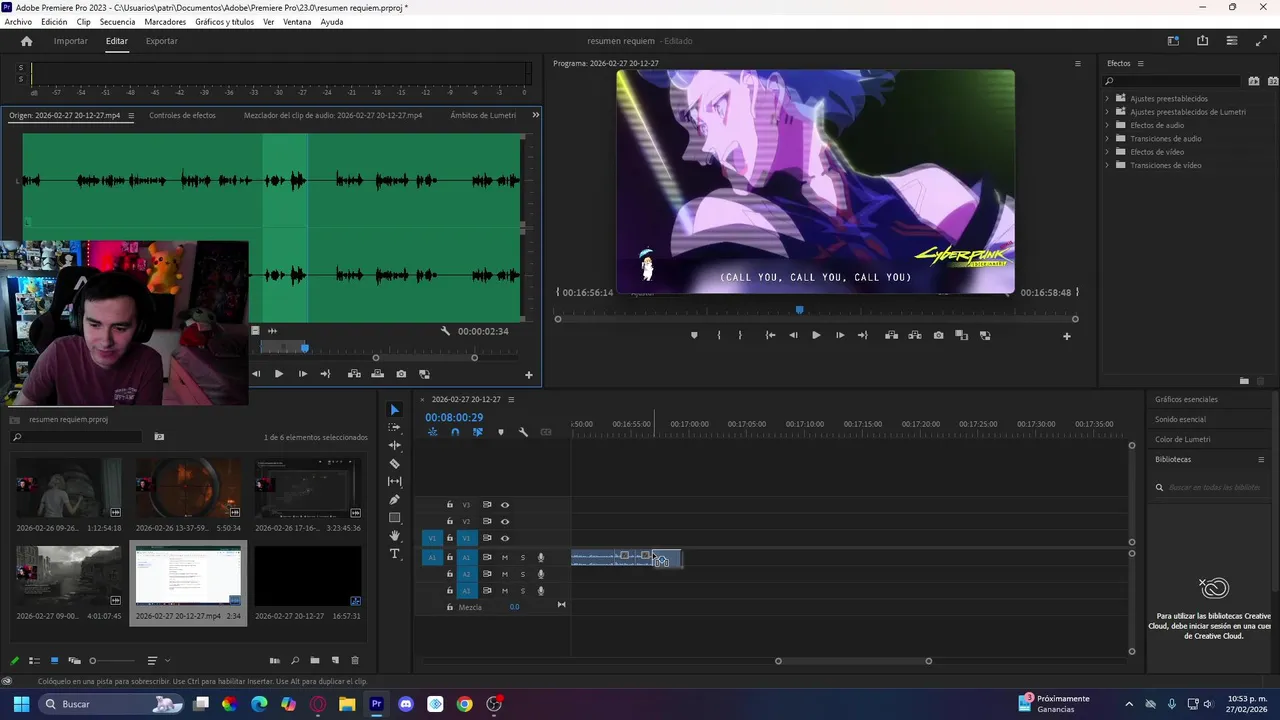1280x720 pixels.
Task: Open Efectos panel menu
Action: [1140, 63]
